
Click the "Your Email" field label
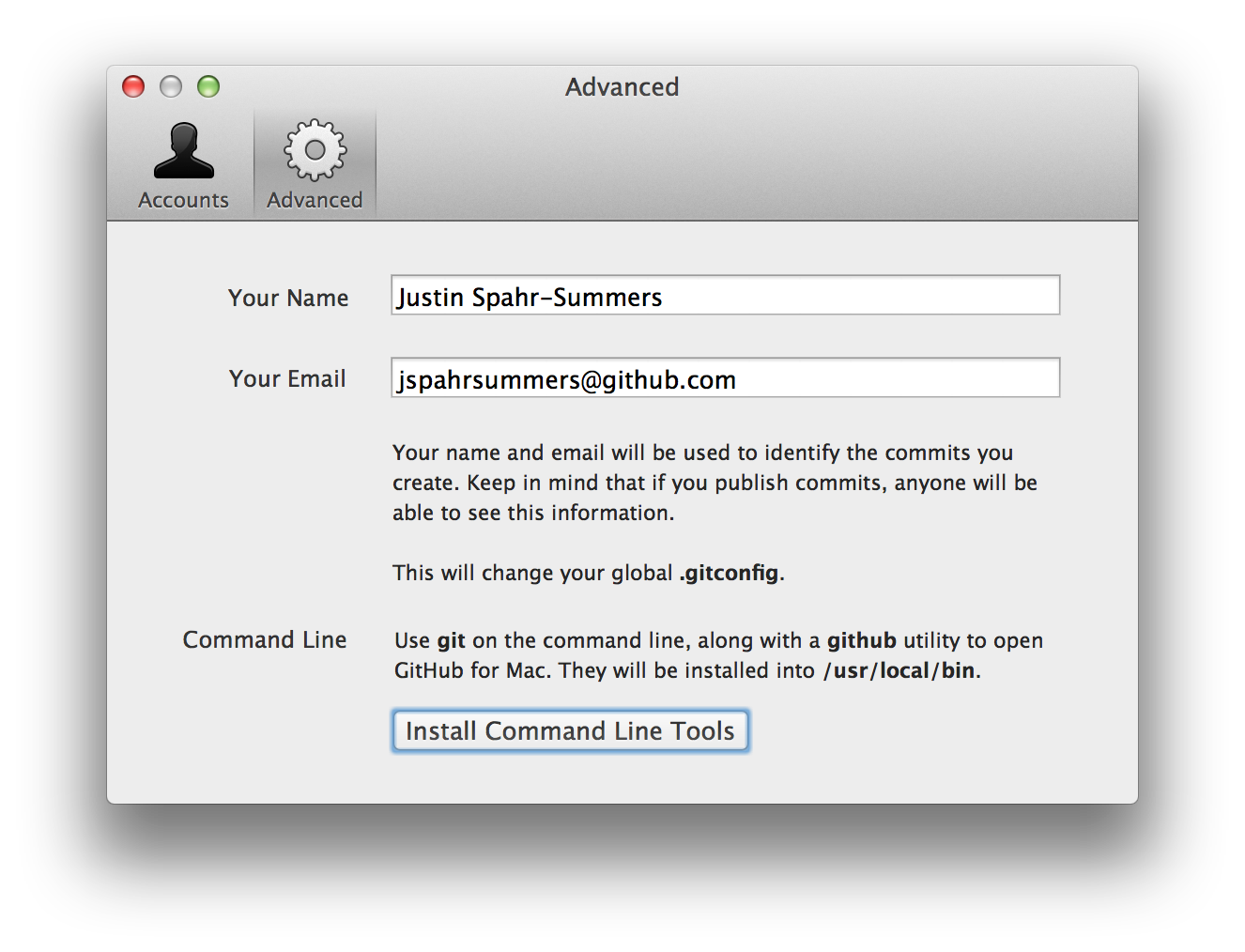287,378
